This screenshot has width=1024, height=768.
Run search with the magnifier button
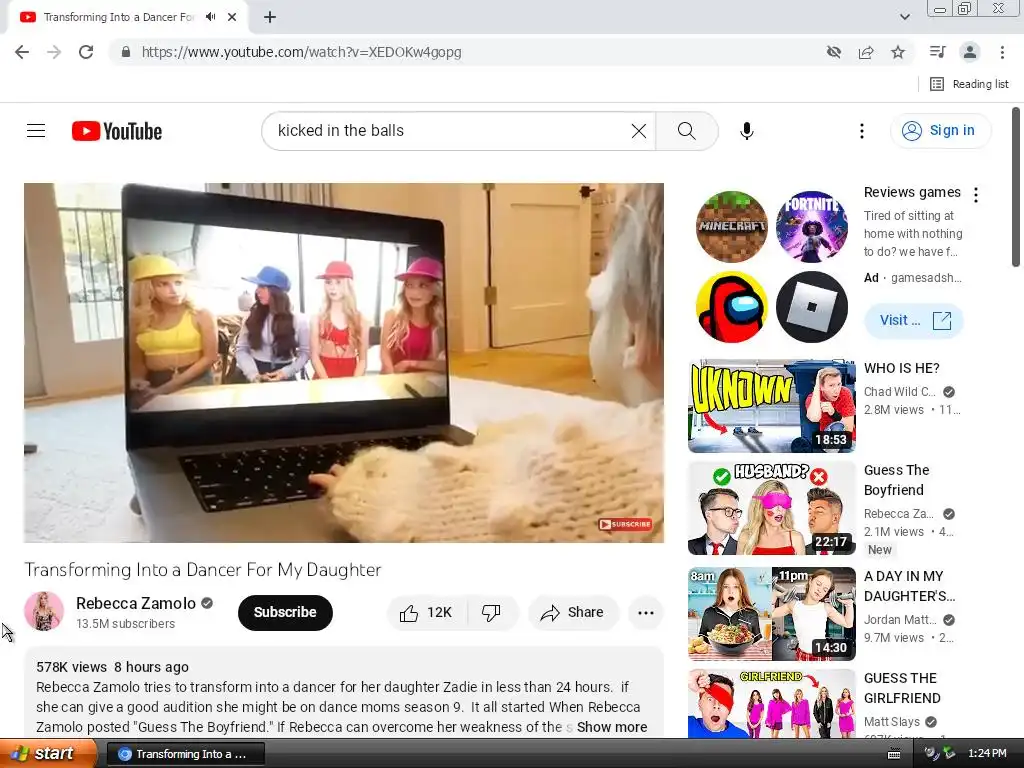(686, 131)
